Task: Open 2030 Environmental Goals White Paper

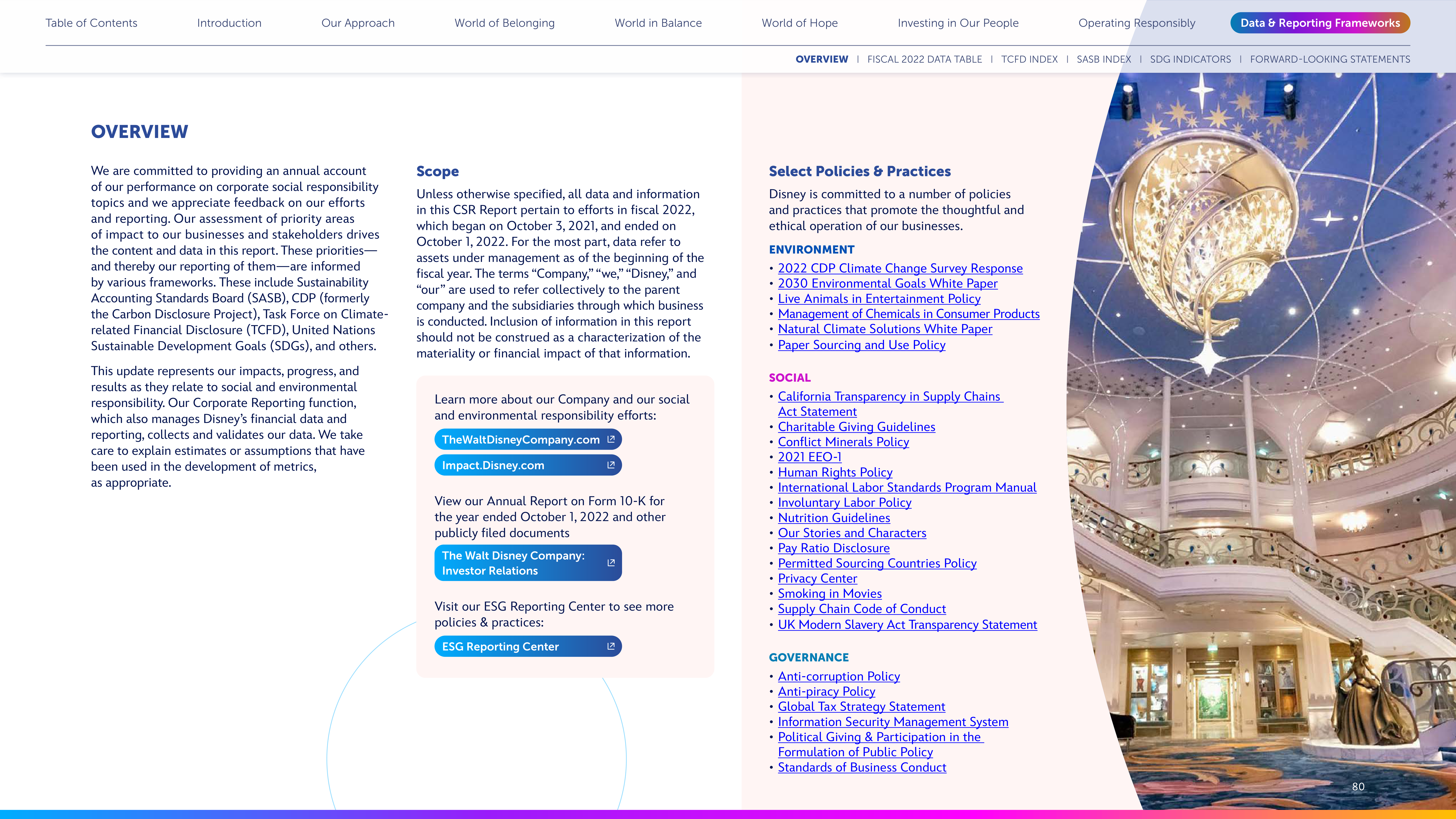Action: coord(888,284)
